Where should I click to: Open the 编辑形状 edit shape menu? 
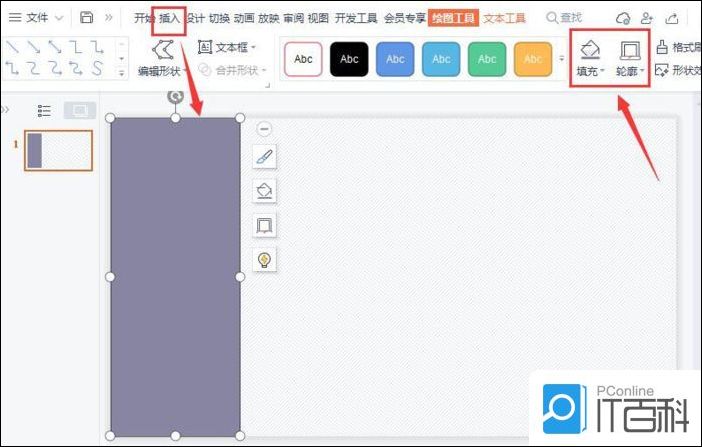(162, 59)
